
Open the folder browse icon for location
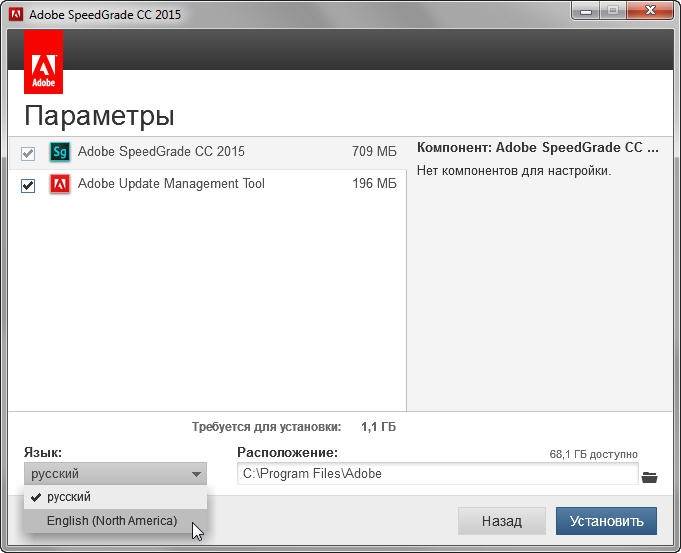[x=649, y=477]
